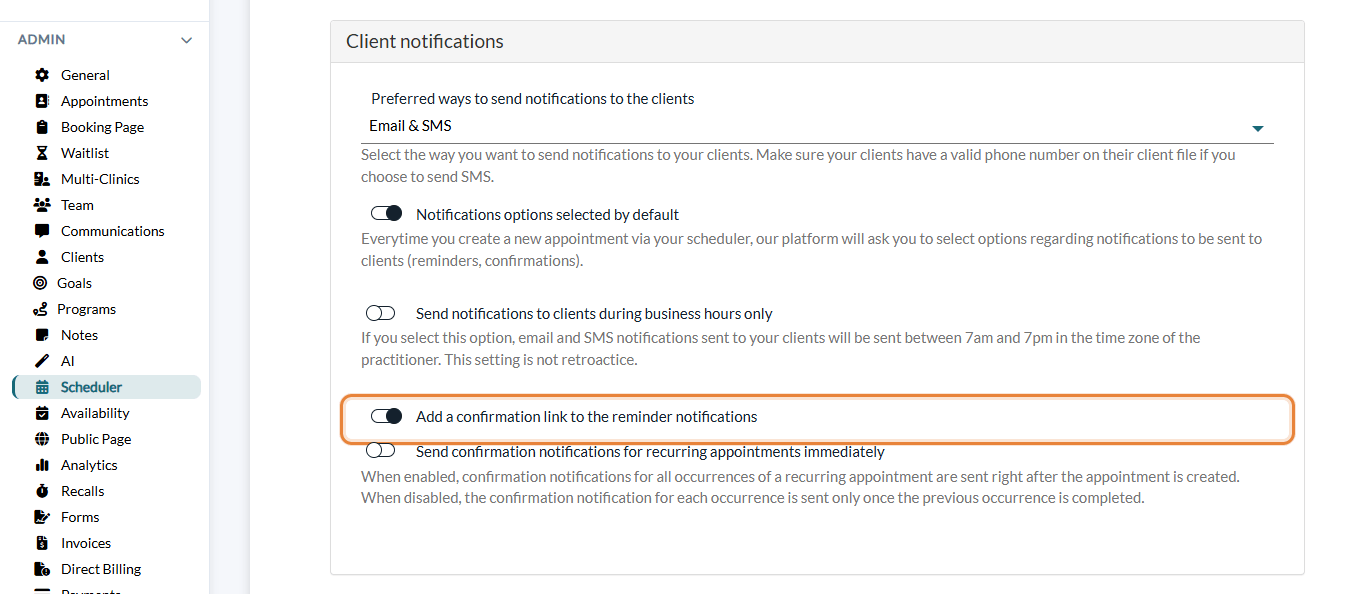This screenshot has height=594, width=1345.
Task: Click the Clients person icon
Action: coord(42,257)
